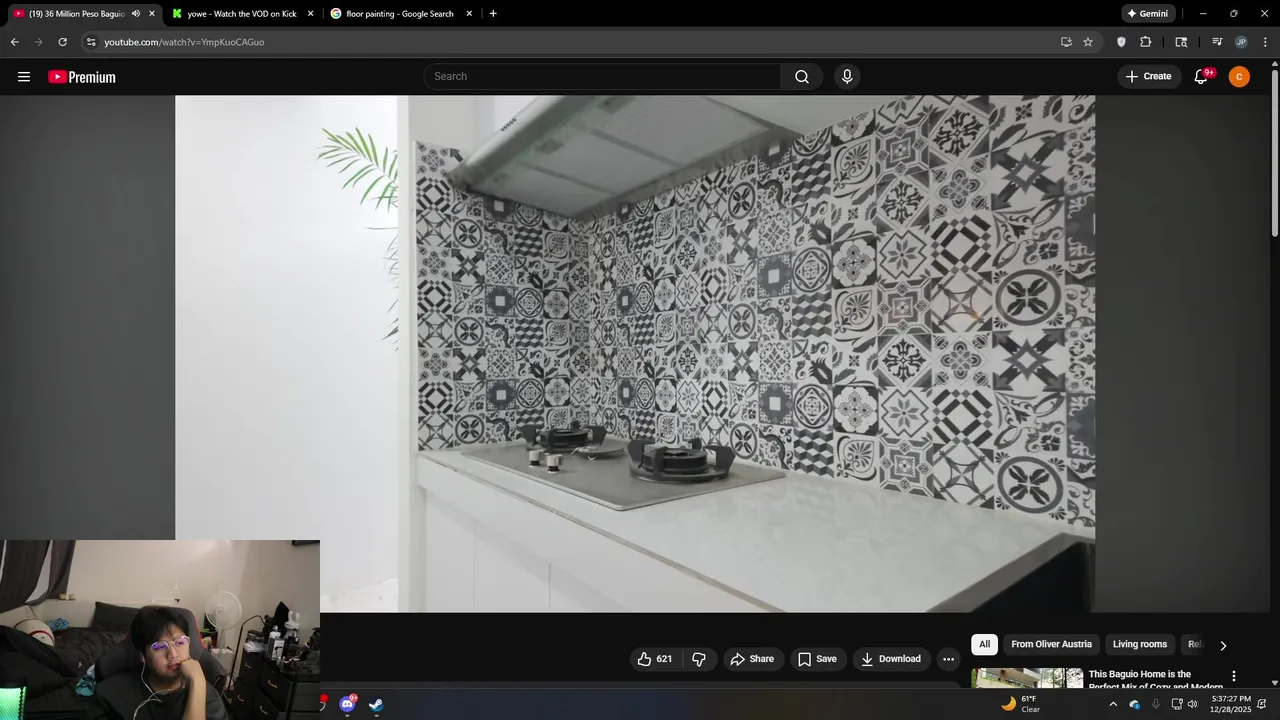
Task: Dislike the video
Action: (x=699, y=659)
